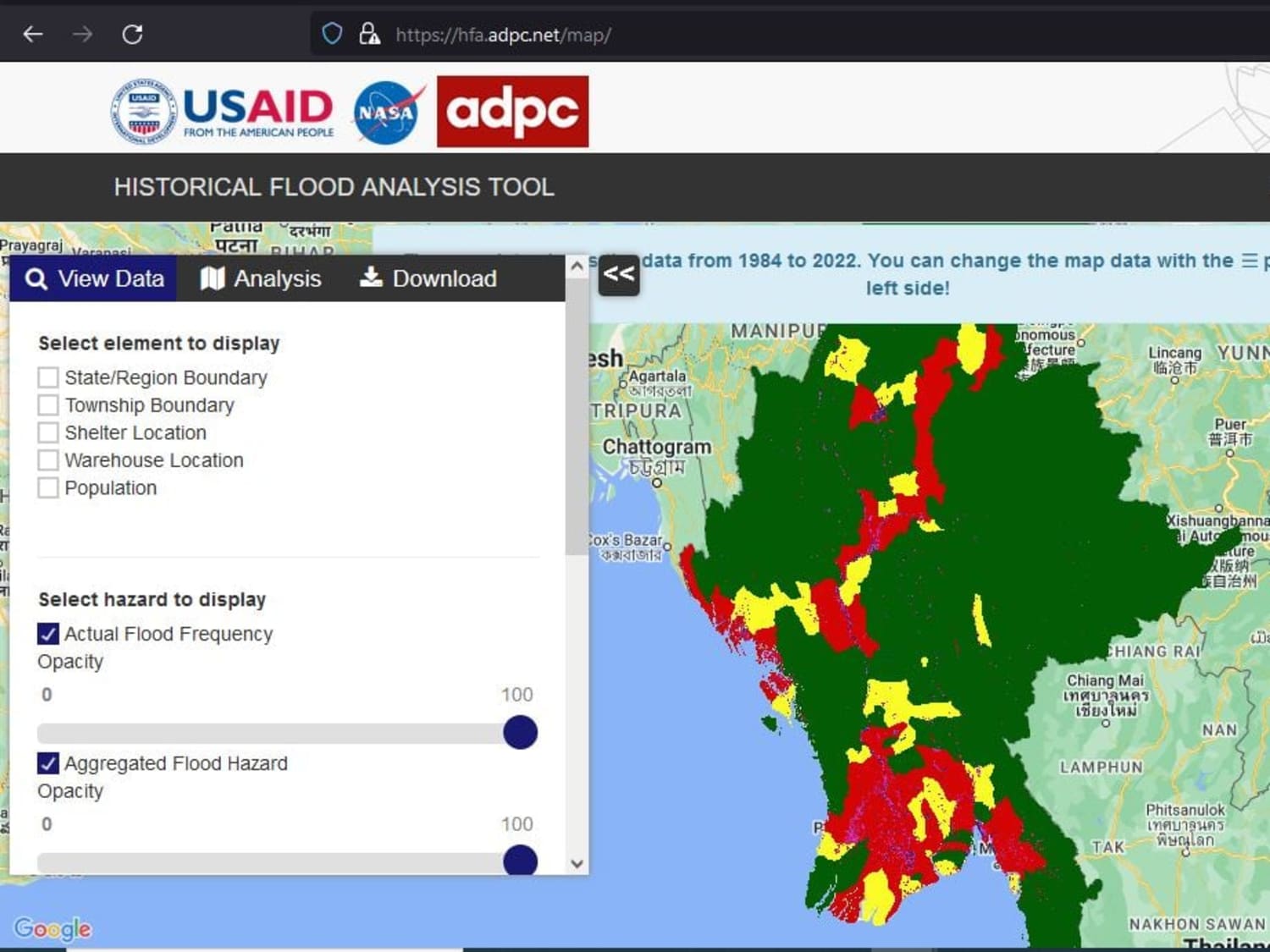Switch to the View Data tab

(x=93, y=278)
